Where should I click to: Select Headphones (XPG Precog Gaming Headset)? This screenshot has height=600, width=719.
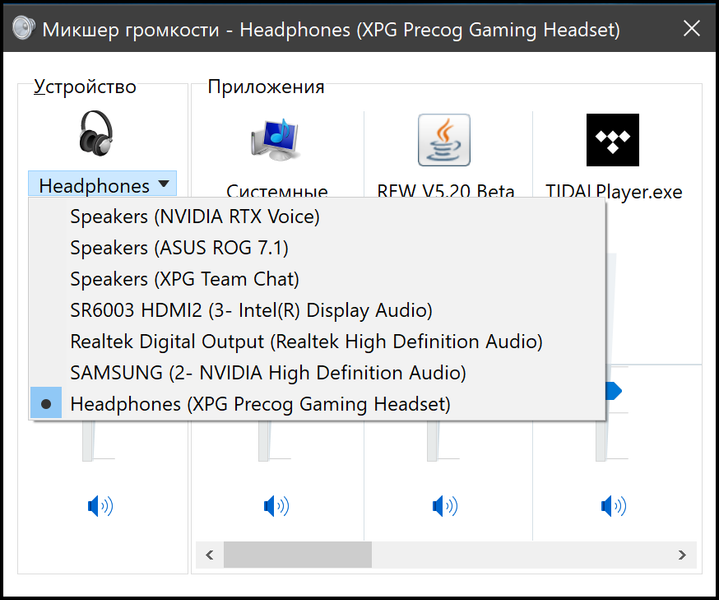tap(317, 404)
